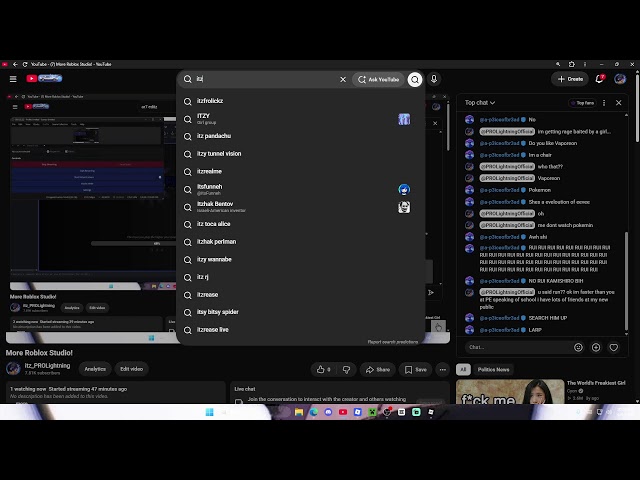The height and width of the screenshot is (480, 640).
Task: Select suggestion 'ITZY' girl group
Action: tap(301, 119)
